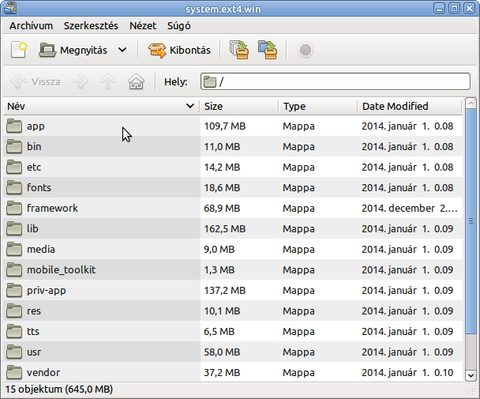
Task: Sort by the Size column header
Action: click(x=239, y=106)
